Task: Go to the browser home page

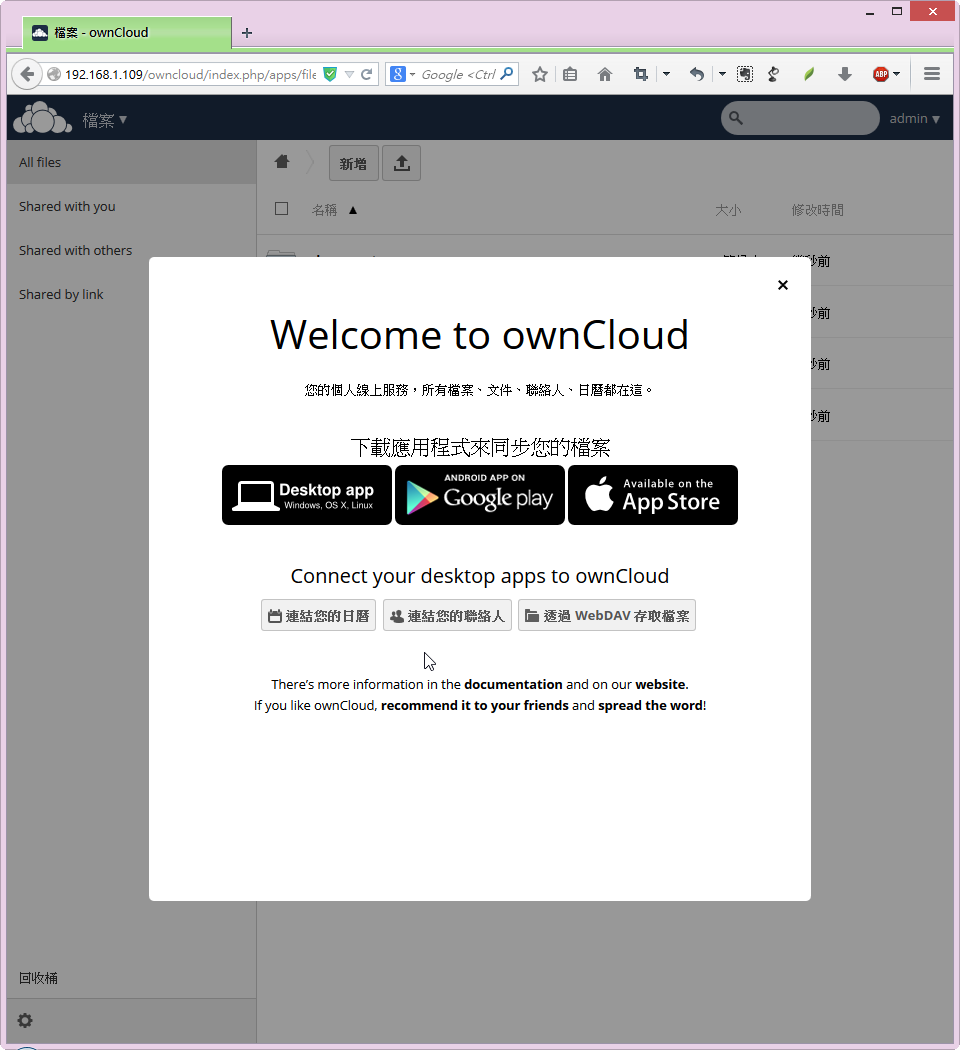Action: click(x=605, y=74)
